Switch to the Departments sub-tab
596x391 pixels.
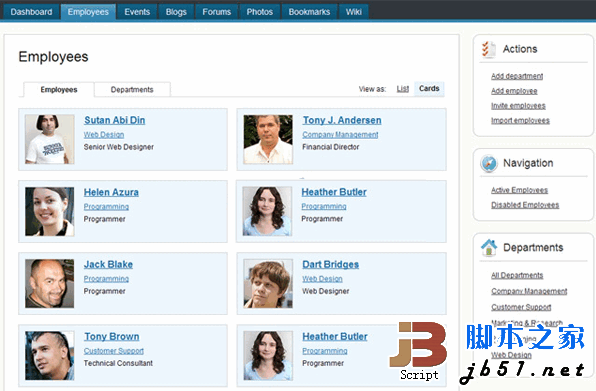(x=132, y=90)
